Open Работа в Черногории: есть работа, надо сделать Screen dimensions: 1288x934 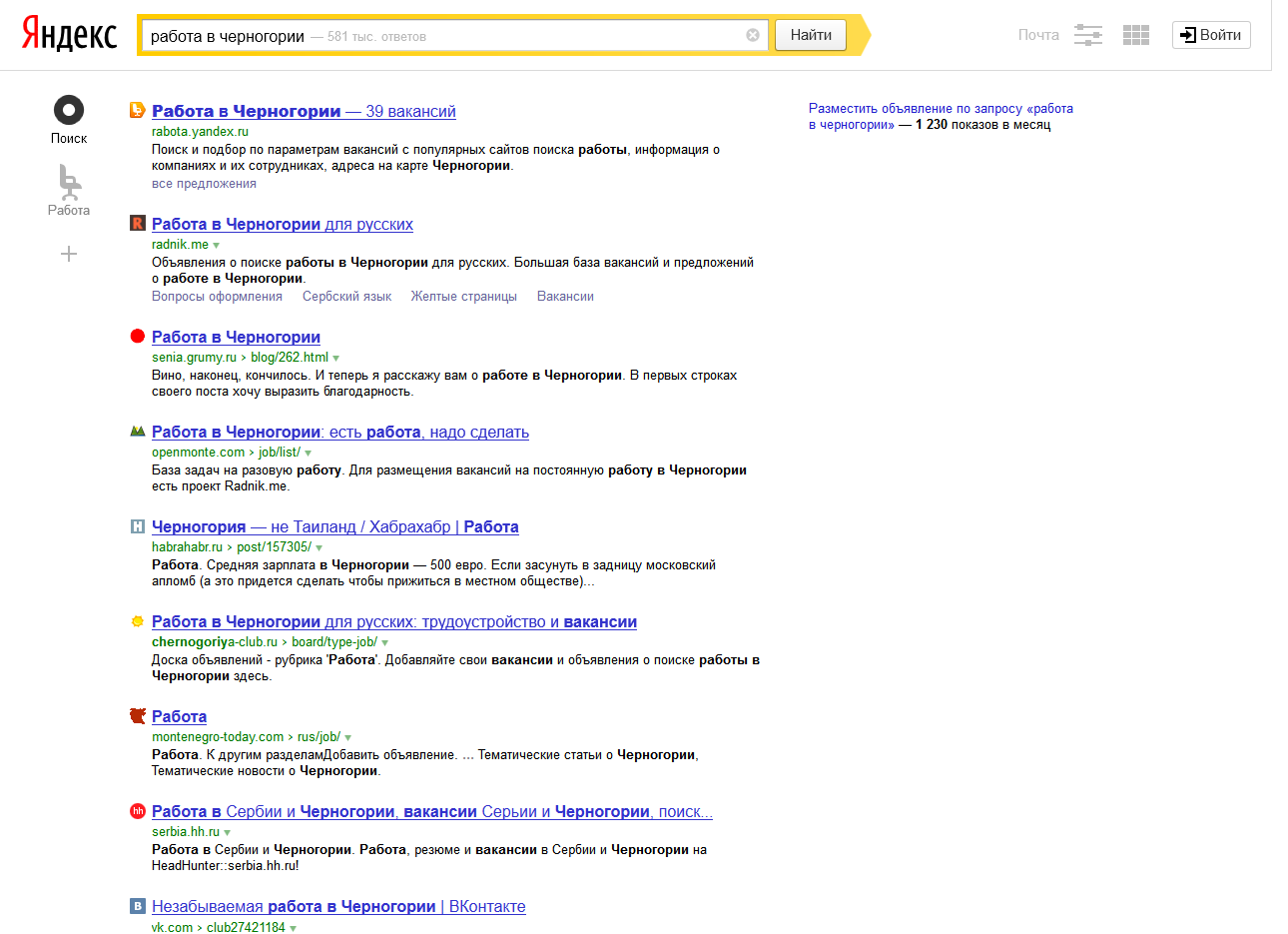coord(340,432)
